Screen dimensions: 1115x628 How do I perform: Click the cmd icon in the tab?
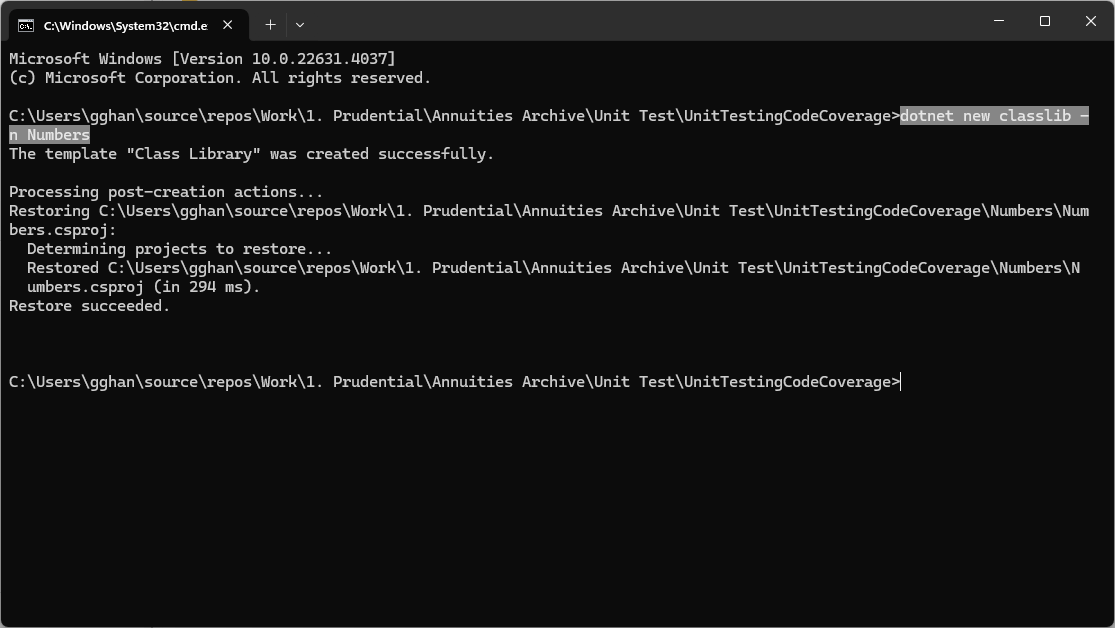[x=26, y=26]
